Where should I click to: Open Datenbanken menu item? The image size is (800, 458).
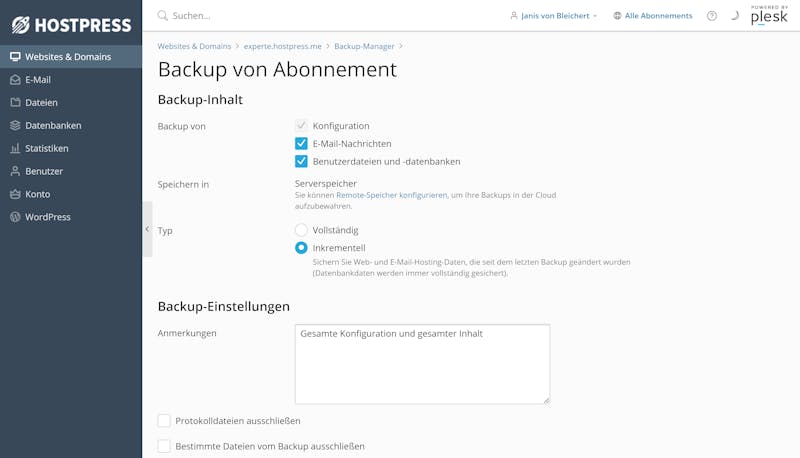(71, 125)
